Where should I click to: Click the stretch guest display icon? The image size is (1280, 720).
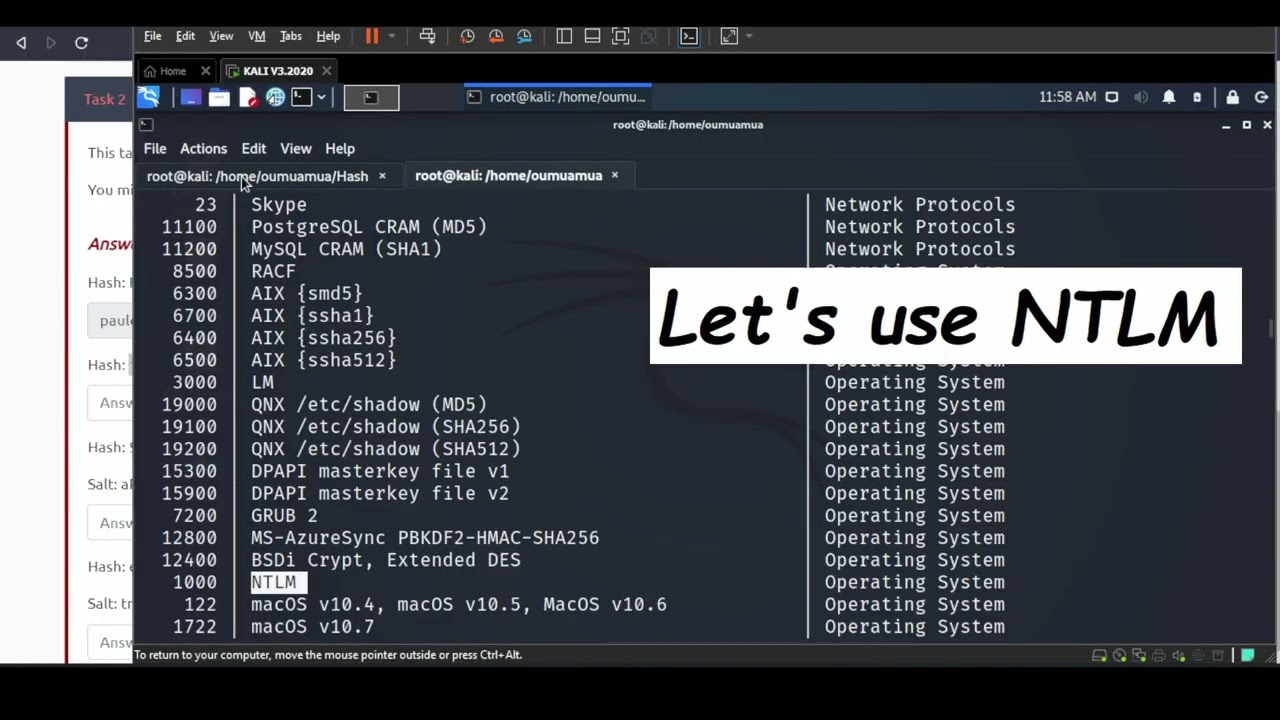click(x=729, y=36)
